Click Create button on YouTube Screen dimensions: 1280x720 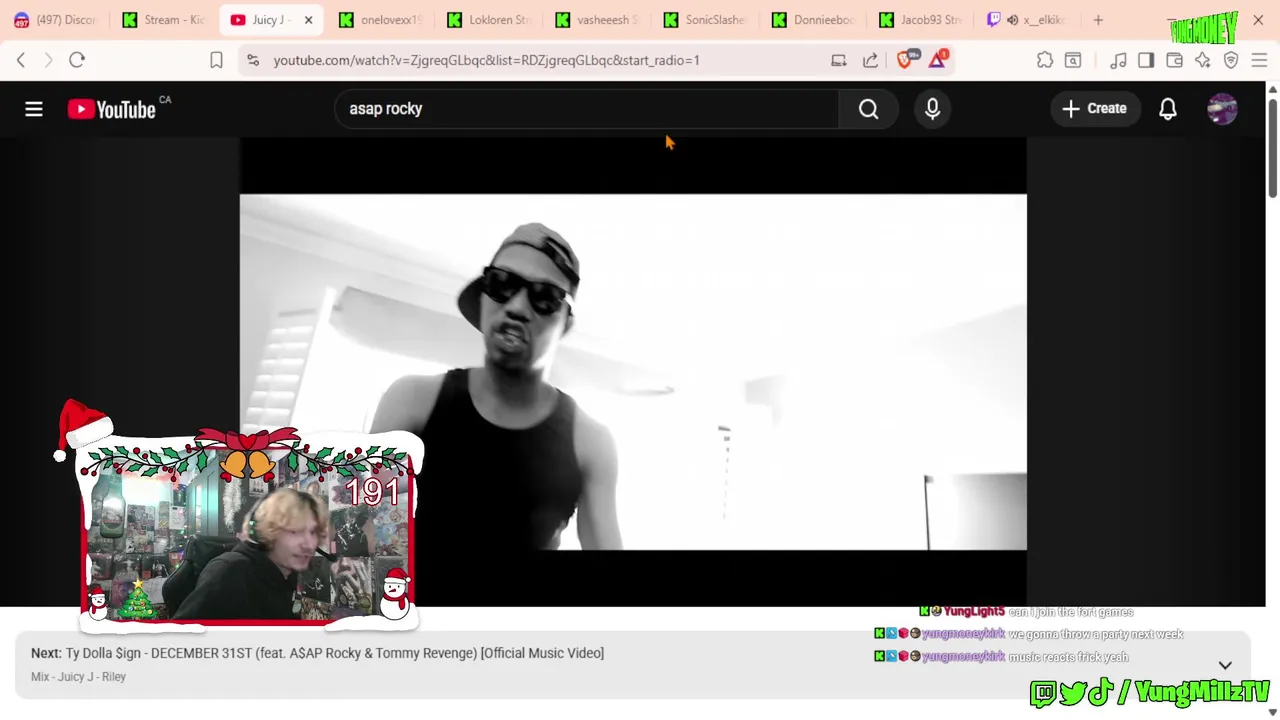coord(1094,109)
